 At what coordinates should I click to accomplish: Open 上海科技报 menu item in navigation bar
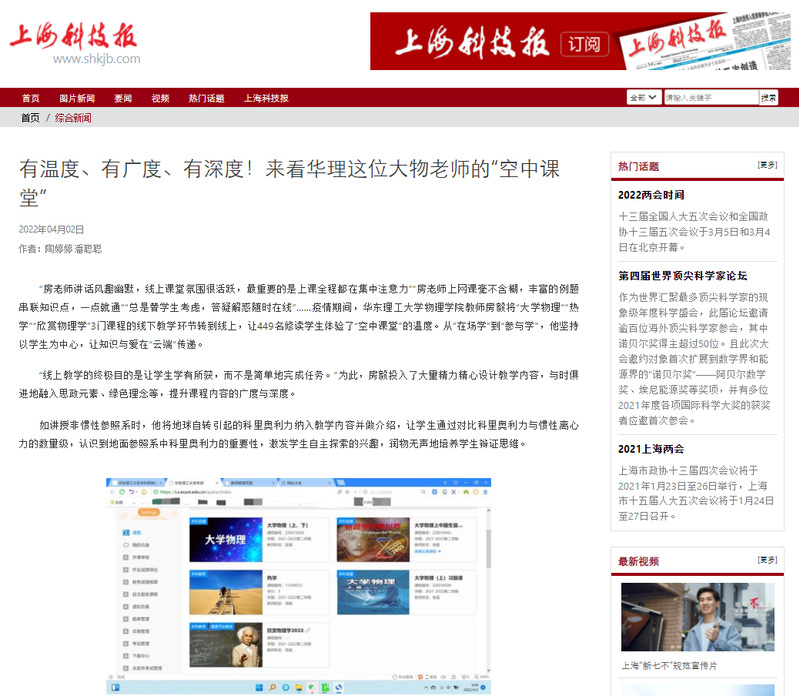(266, 98)
